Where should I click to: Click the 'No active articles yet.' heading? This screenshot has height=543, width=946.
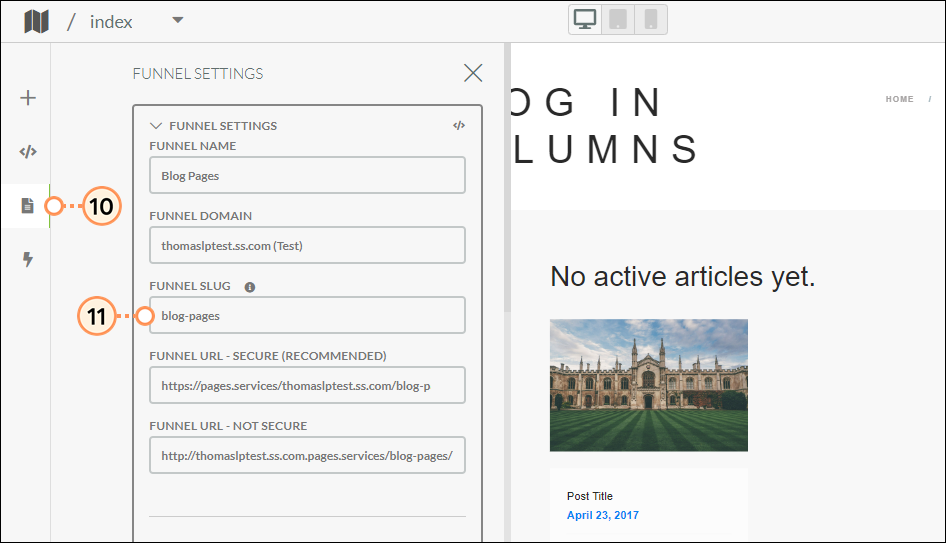point(682,277)
